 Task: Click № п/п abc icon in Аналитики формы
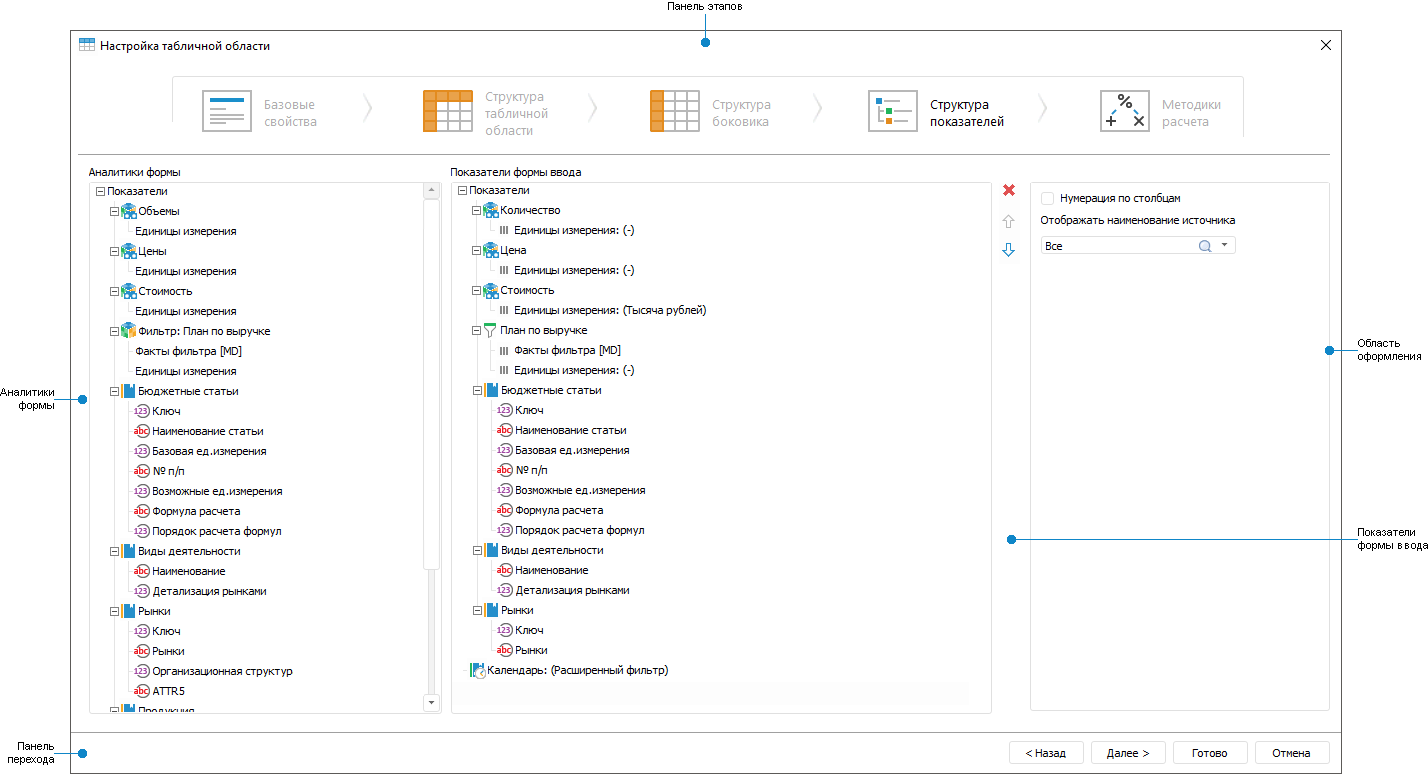142,471
